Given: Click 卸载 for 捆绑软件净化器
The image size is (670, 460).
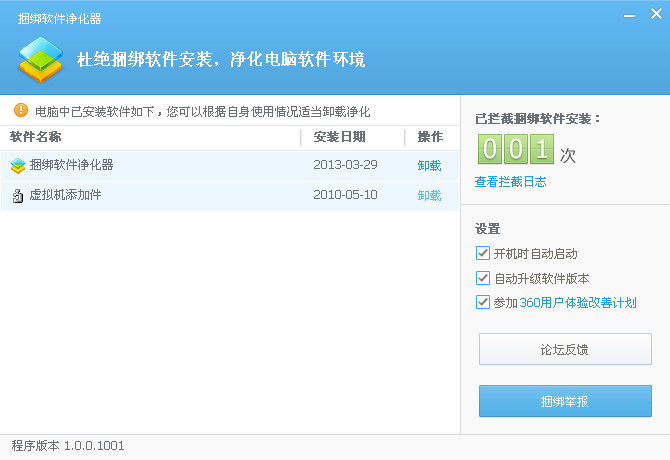Looking at the screenshot, I should click(x=429, y=165).
